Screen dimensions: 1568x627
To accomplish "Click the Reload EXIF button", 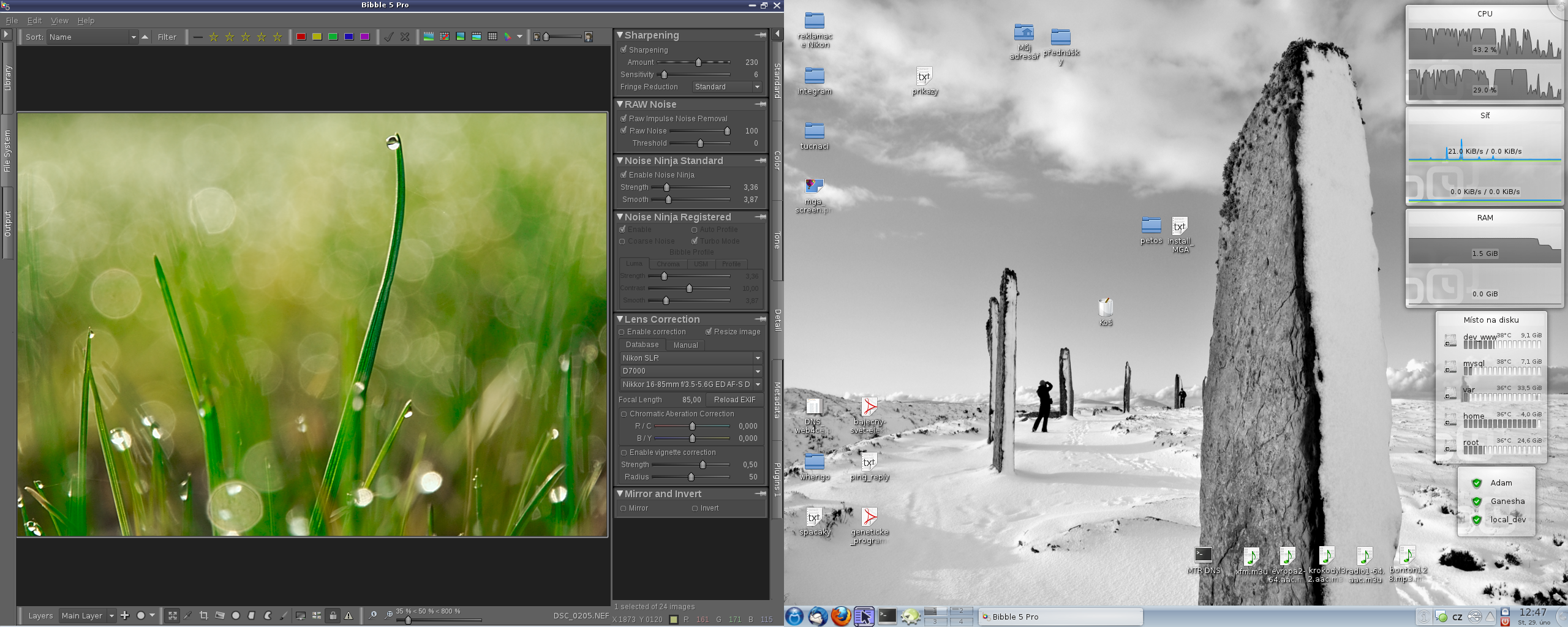I will tap(734, 399).
